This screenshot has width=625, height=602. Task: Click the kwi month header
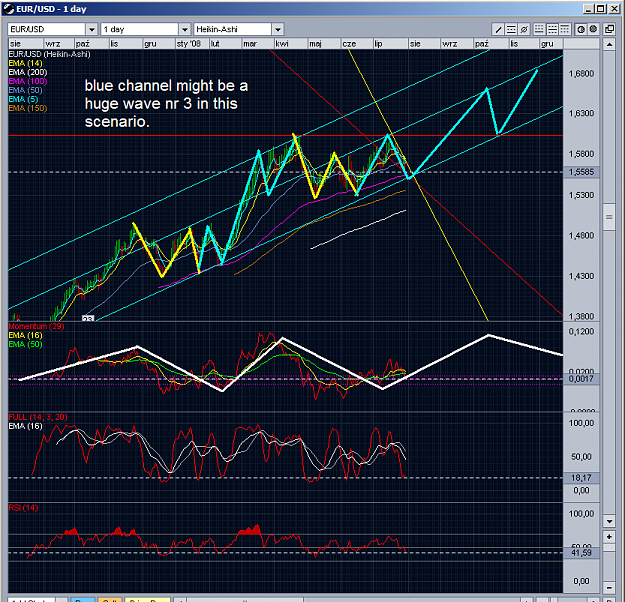291,44
